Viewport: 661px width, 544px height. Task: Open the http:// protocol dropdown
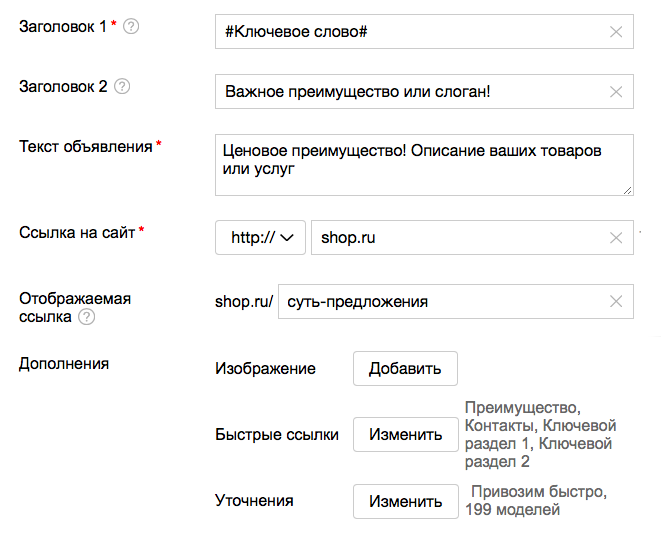pos(260,237)
